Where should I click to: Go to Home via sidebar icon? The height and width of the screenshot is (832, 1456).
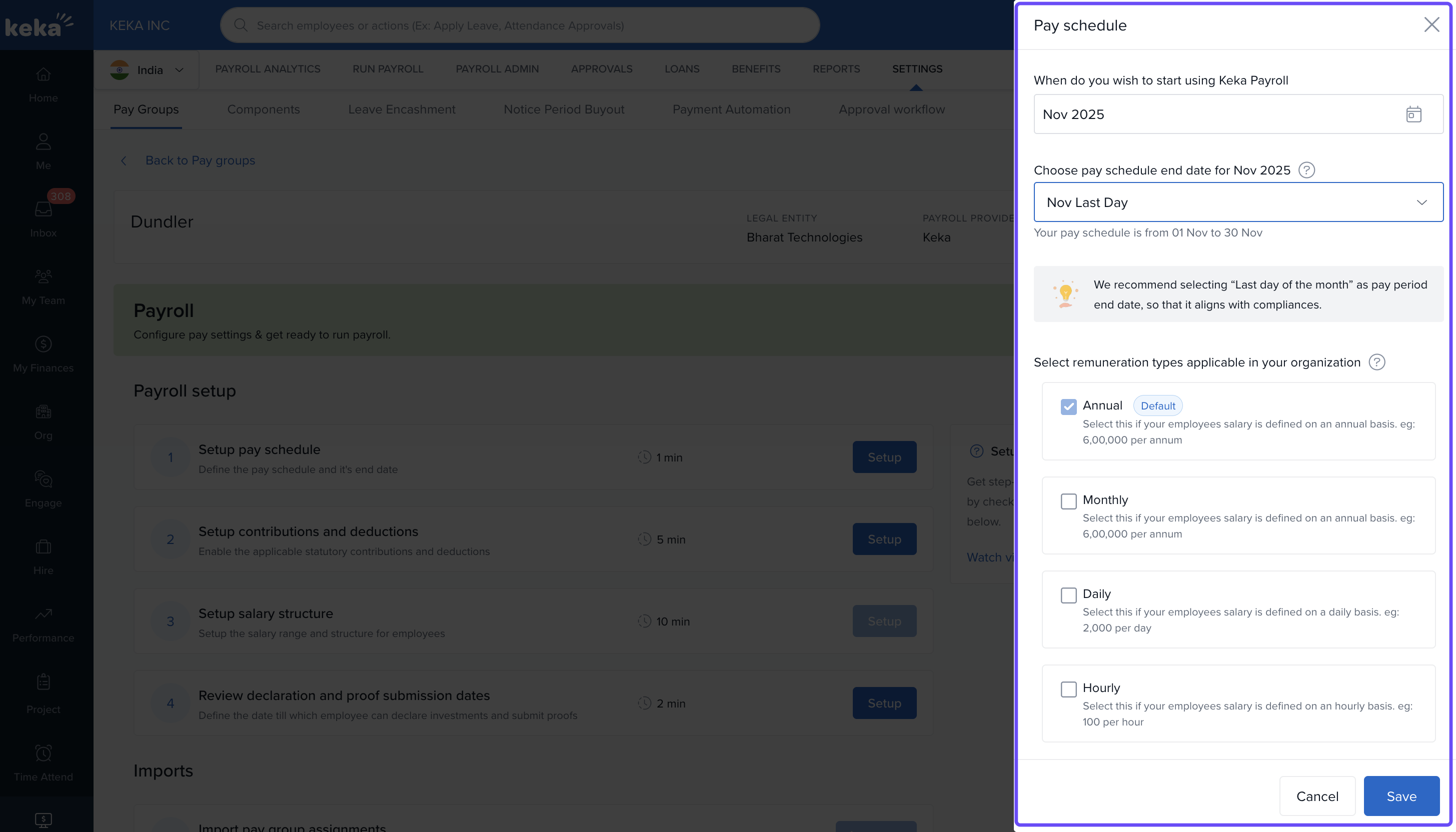pyautogui.click(x=44, y=75)
